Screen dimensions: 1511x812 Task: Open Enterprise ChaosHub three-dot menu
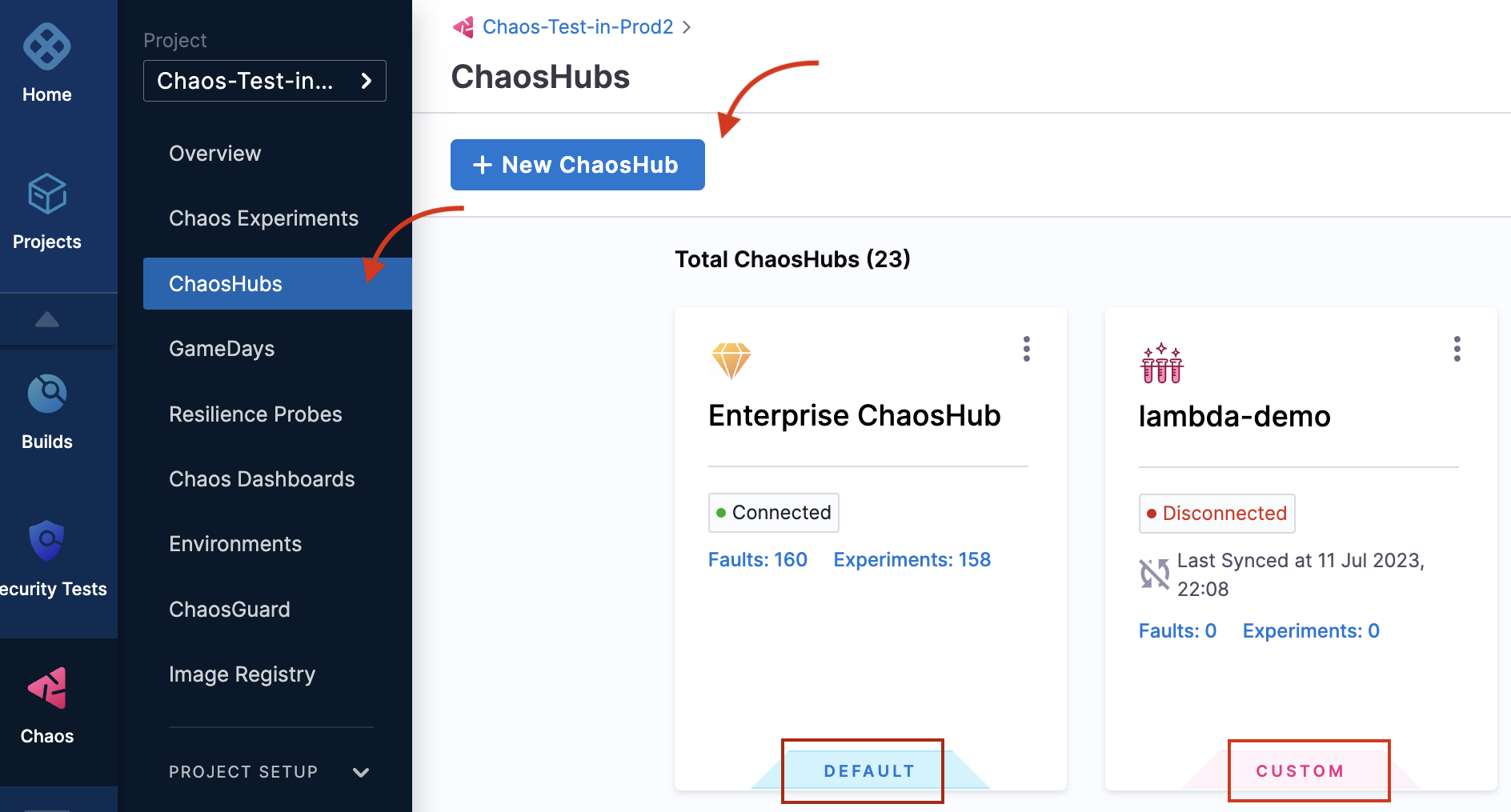1026,349
